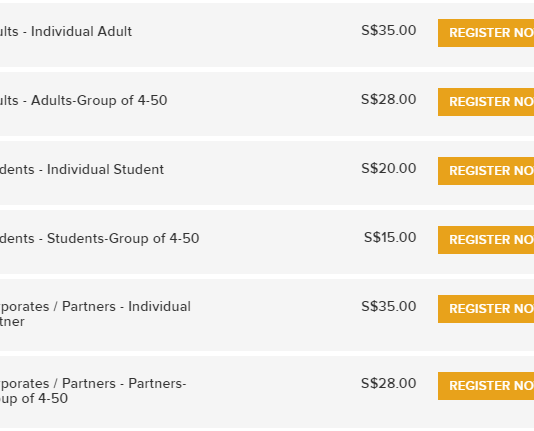The width and height of the screenshot is (534, 431).
Task: Select Corporates / Partners Individual label
Action: (x=95, y=314)
